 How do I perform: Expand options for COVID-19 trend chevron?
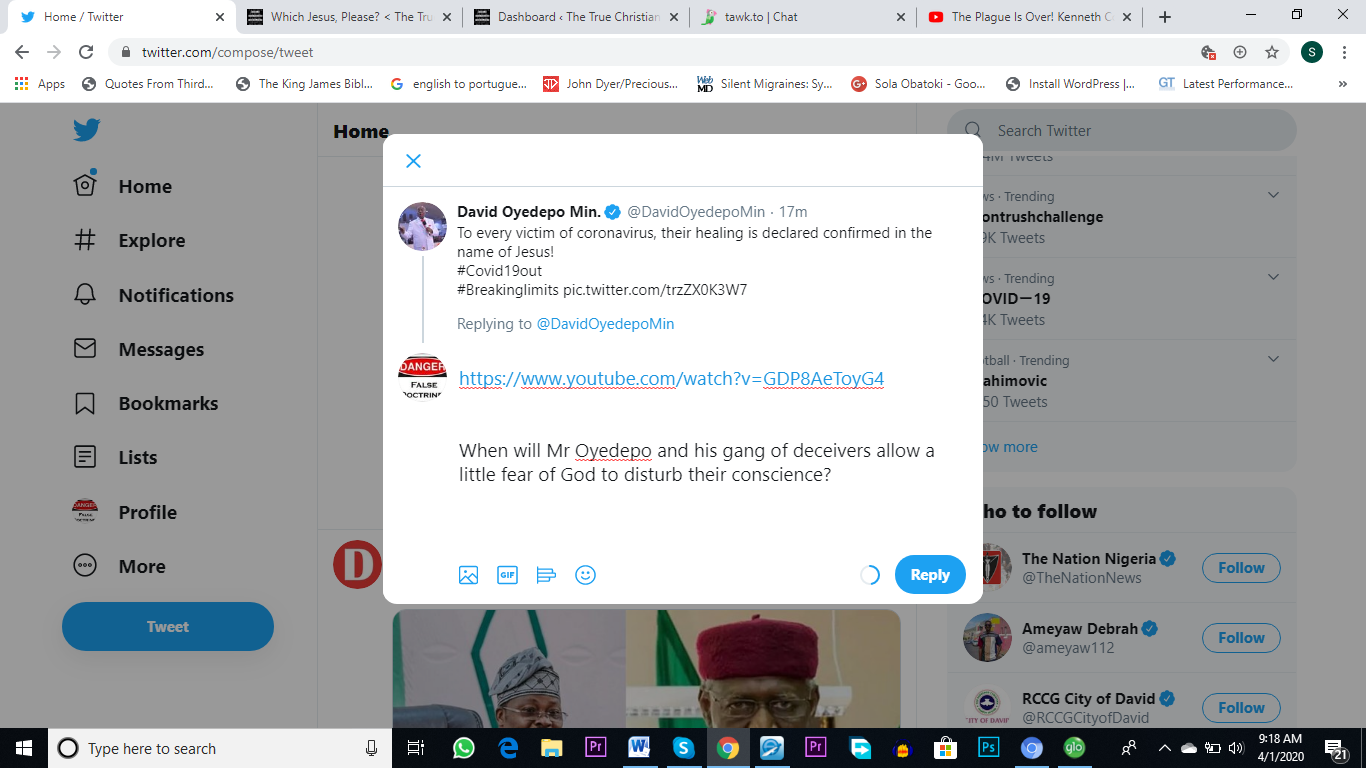click(1273, 277)
